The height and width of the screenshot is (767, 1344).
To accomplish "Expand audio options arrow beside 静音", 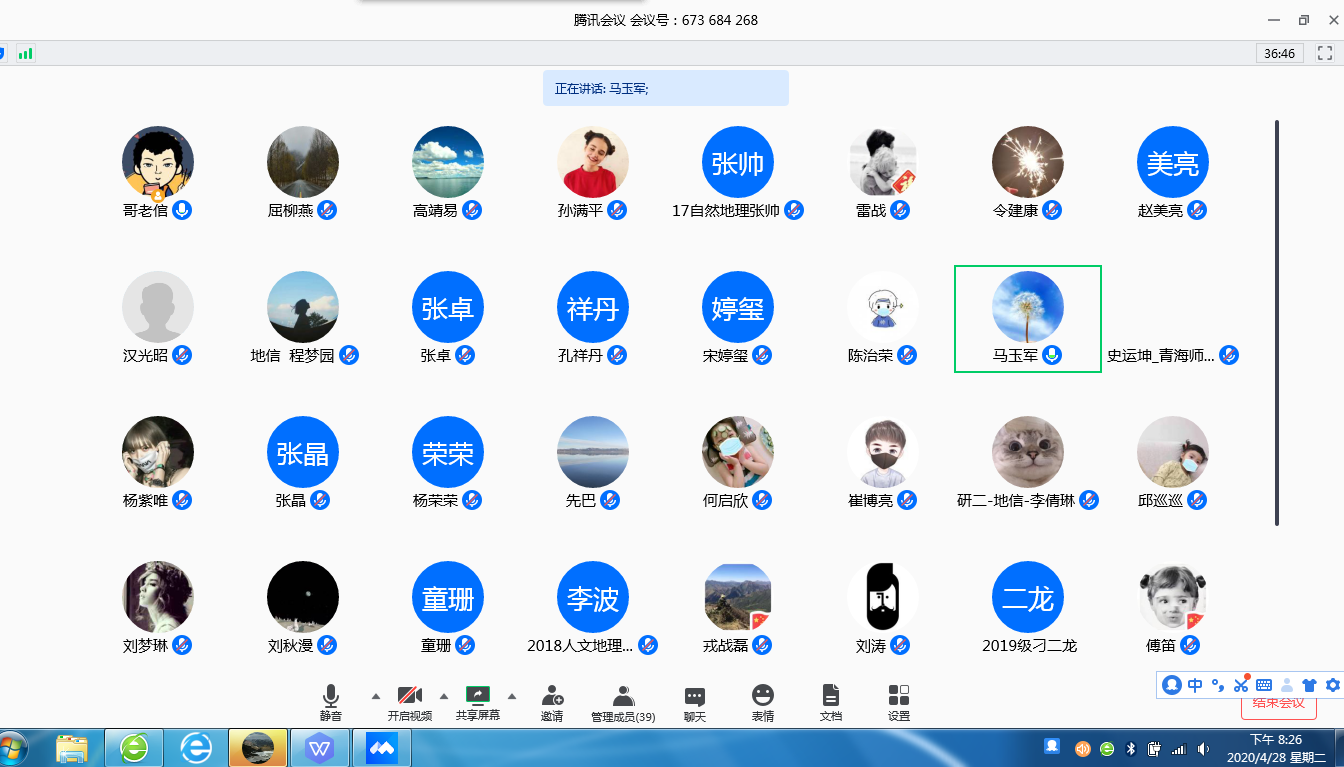I will click(x=376, y=696).
